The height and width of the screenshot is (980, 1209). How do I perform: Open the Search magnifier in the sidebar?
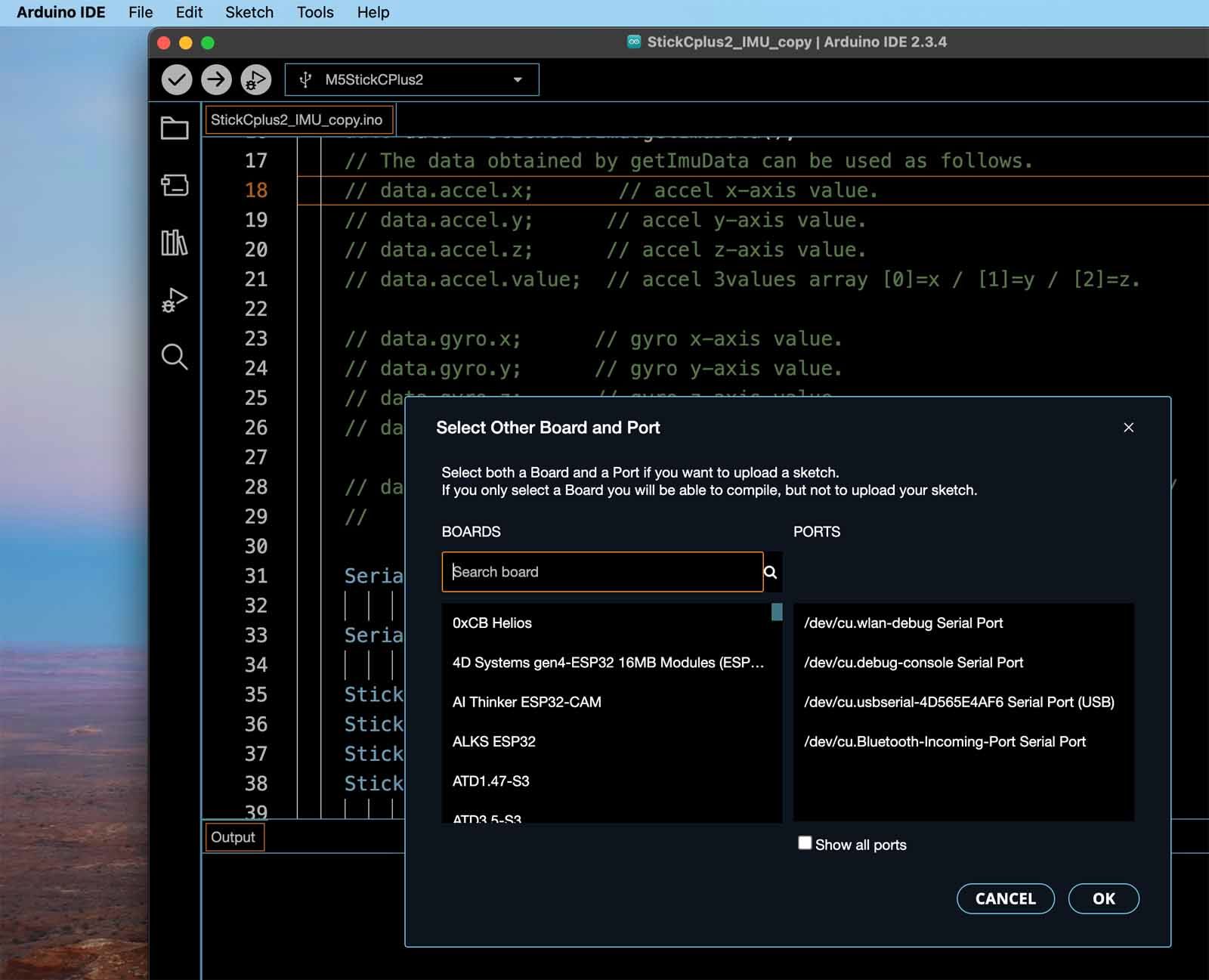[175, 357]
